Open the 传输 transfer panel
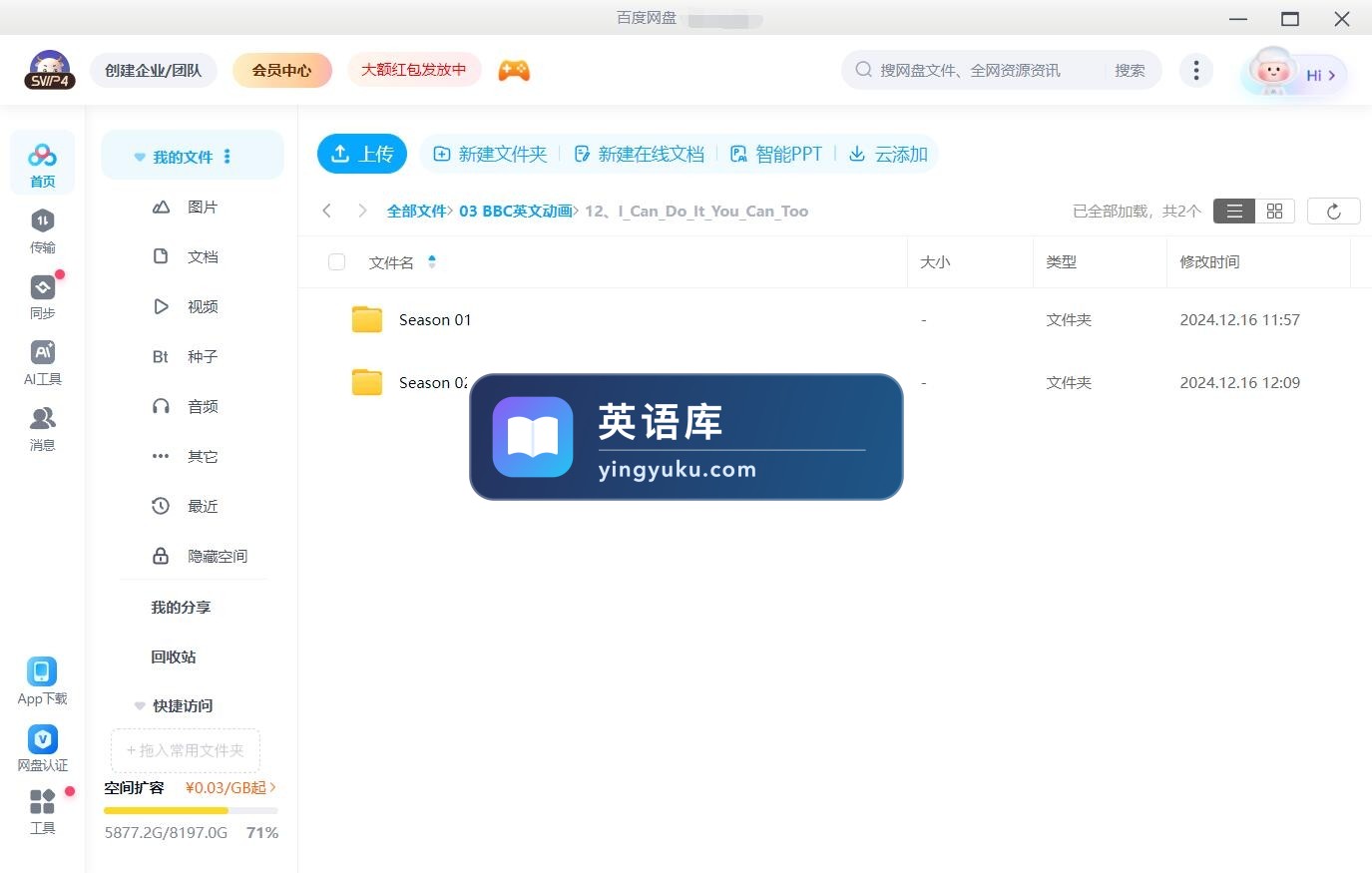Image resolution: width=1372 pixels, height=873 pixels. (42, 230)
